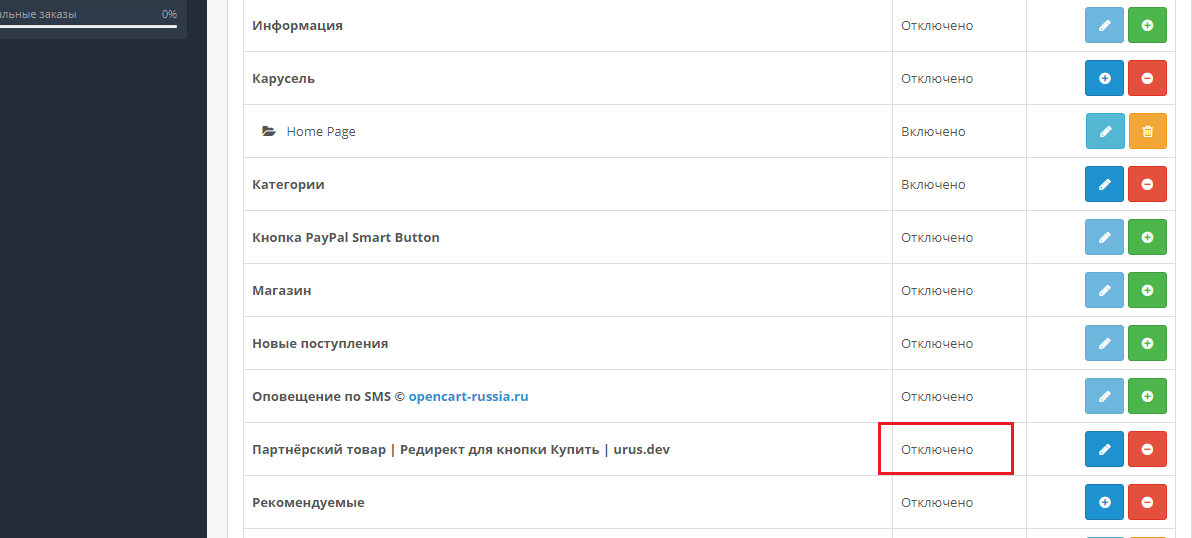Screen dimensions: 1192x538
Task: Add a new Карусель module instance
Action: (x=1105, y=78)
